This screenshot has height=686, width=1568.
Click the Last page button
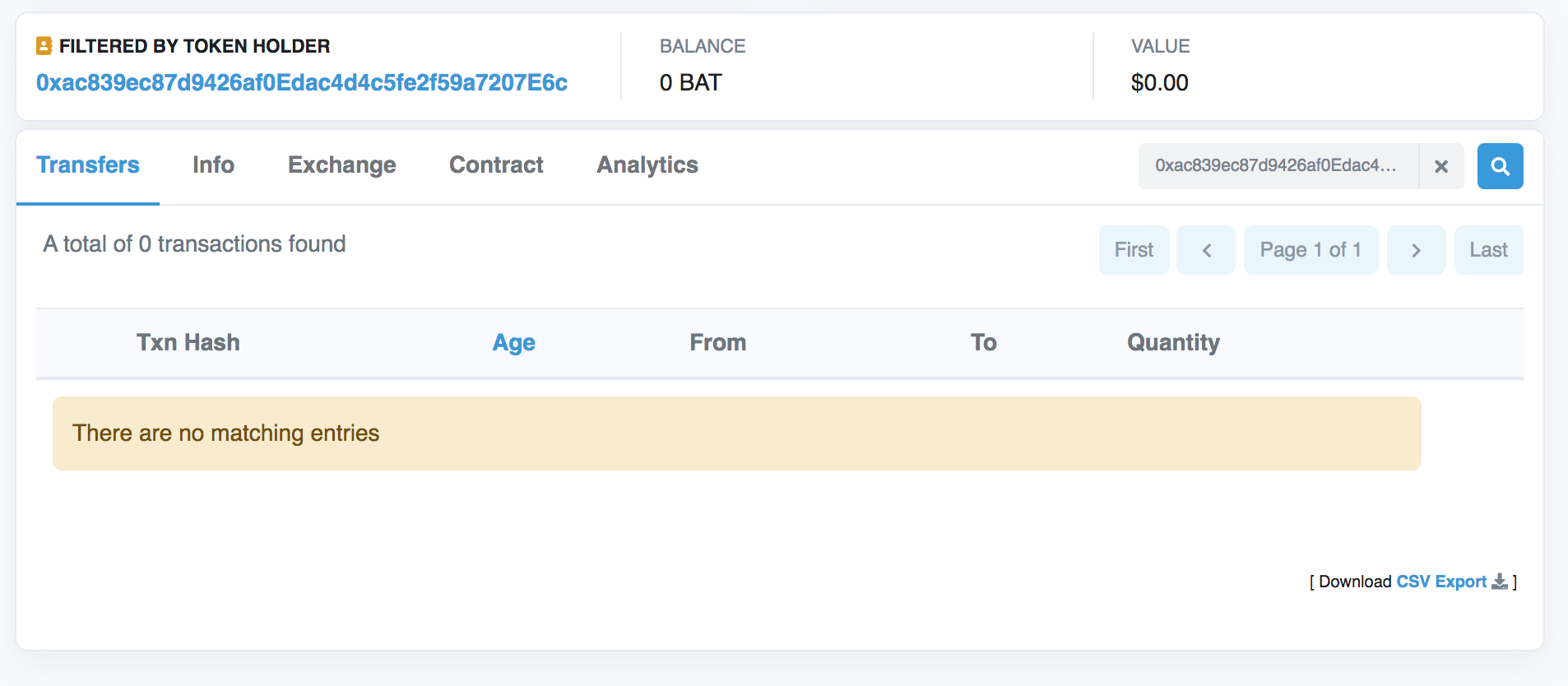1488,250
